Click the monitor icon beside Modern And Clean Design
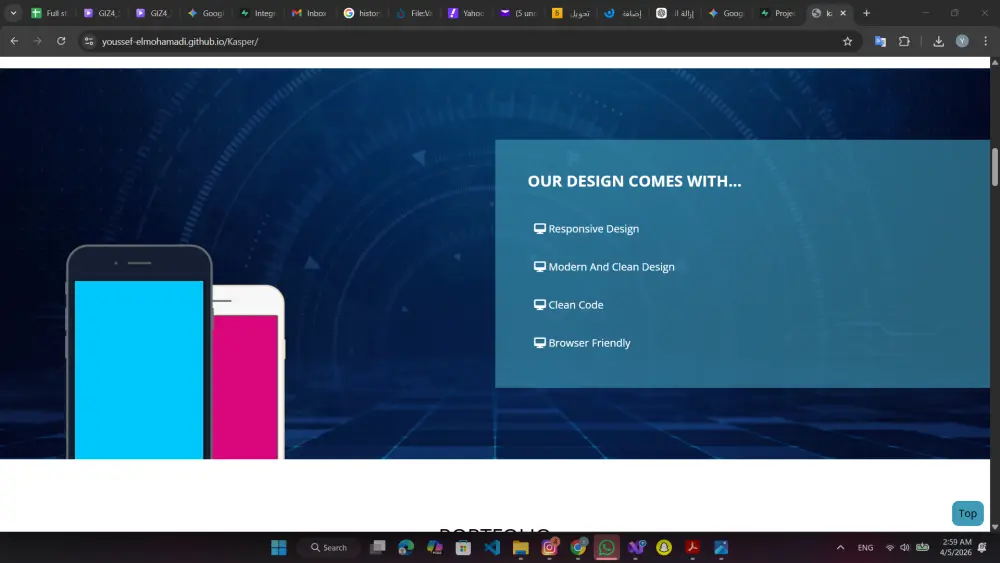Image resolution: width=1000 pixels, height=563 pixels. (540, 267)
